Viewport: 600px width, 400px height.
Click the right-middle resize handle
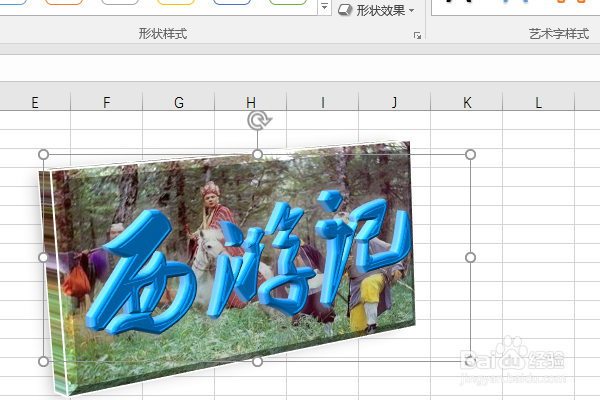pos(470,258)
